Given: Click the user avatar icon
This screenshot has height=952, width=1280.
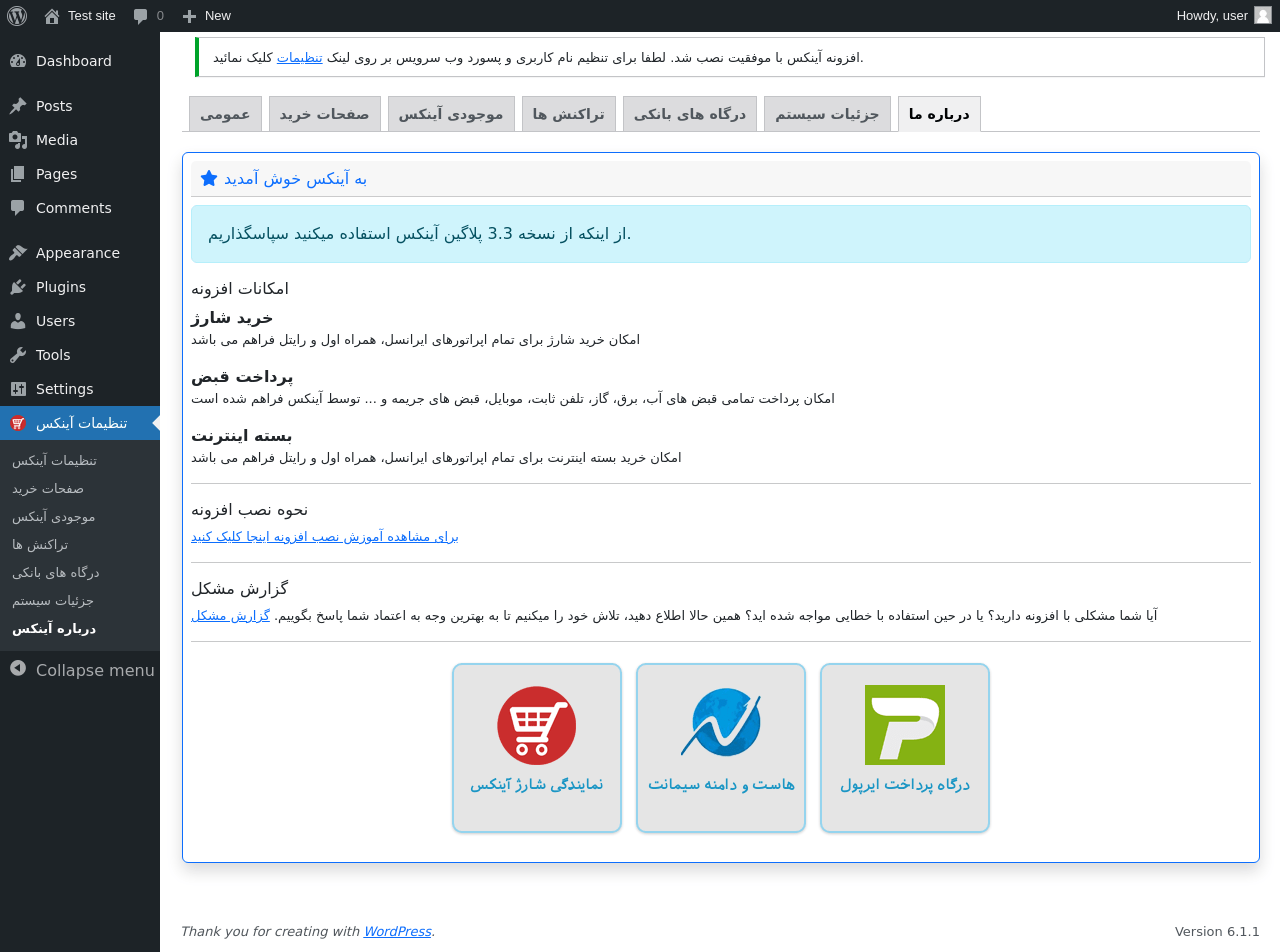Looking at the screenshot, I should tap(1263, 15).
